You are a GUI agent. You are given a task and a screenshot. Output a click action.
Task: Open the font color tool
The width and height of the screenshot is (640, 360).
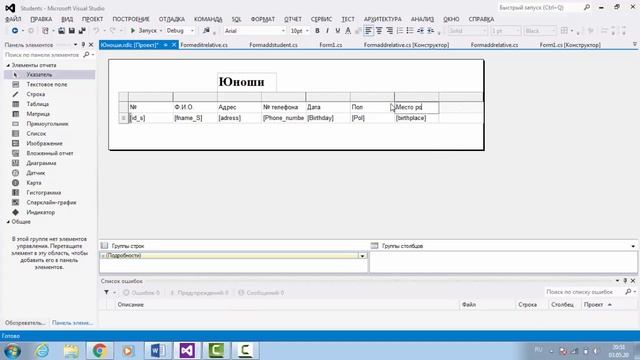point(348,31)
